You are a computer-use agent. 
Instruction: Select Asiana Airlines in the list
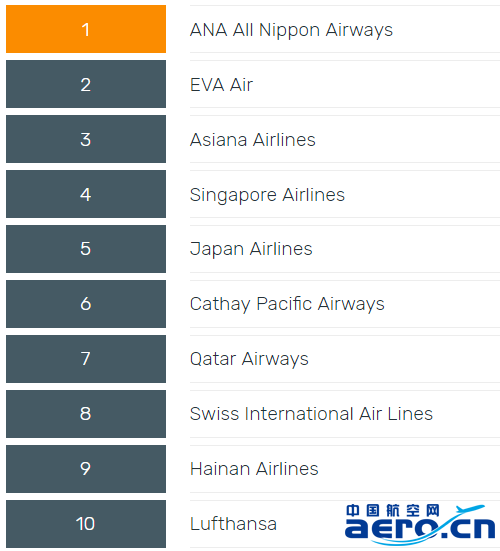click(253, 140)
